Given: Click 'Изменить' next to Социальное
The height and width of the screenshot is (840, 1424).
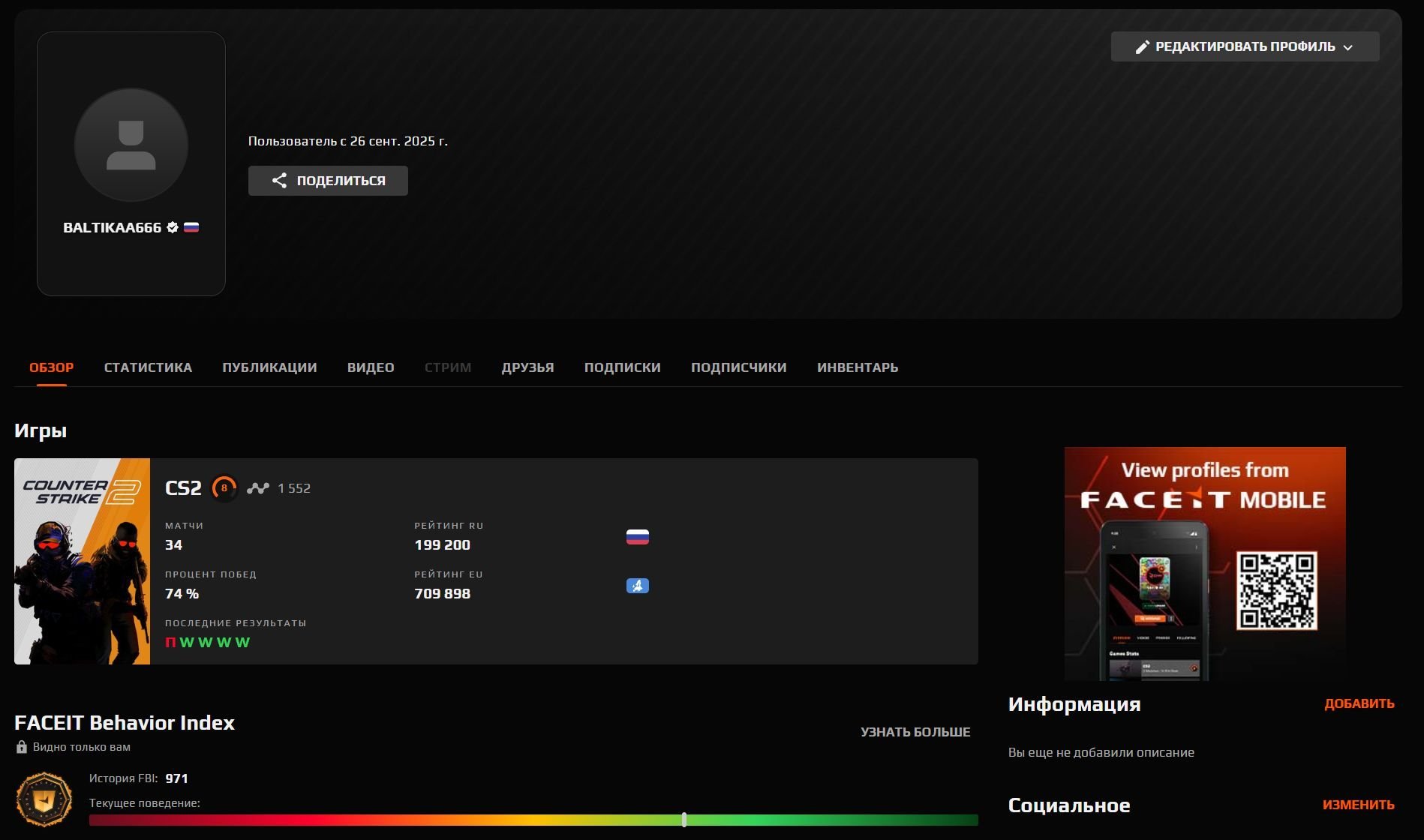Looking at the screenshot, I should click(1358, 805).
